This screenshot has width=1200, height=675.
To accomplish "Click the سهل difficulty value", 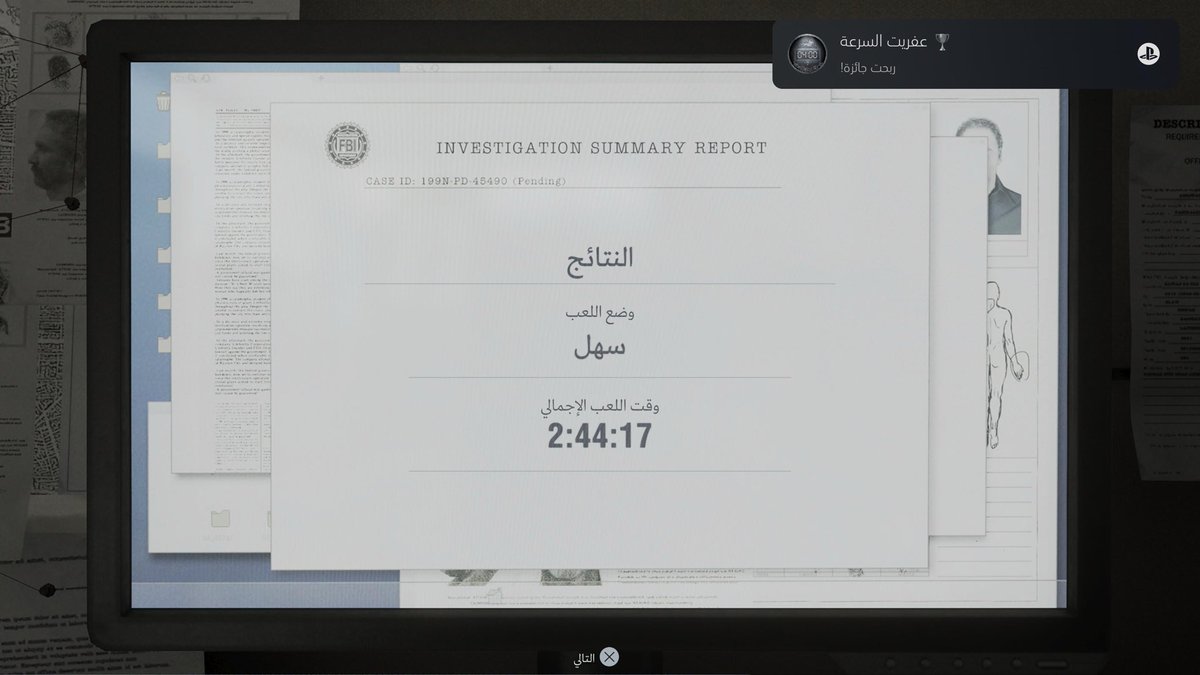I will pos(600,347).
